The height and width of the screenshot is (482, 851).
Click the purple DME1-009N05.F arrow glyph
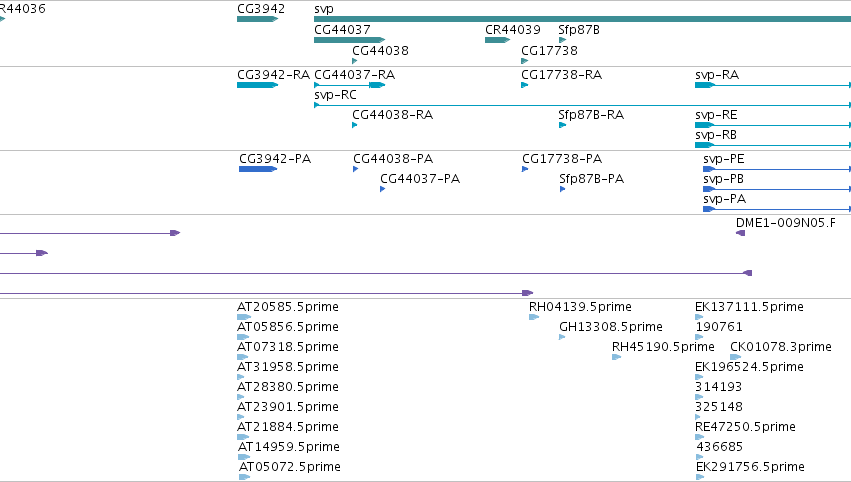740,233
